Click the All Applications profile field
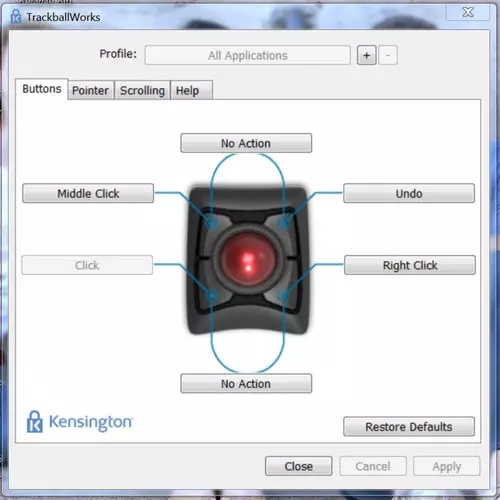500x500 pixels. 248,55
